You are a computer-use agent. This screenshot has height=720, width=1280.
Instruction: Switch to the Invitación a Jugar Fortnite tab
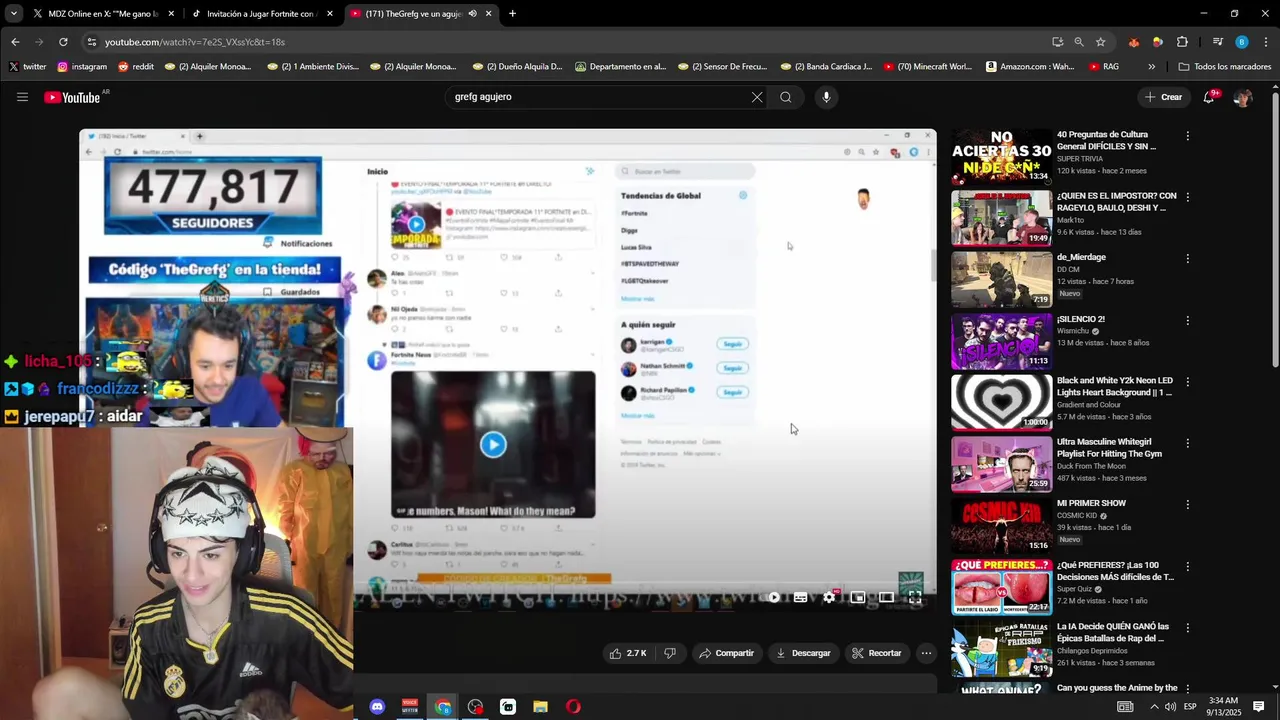[261, 14]
